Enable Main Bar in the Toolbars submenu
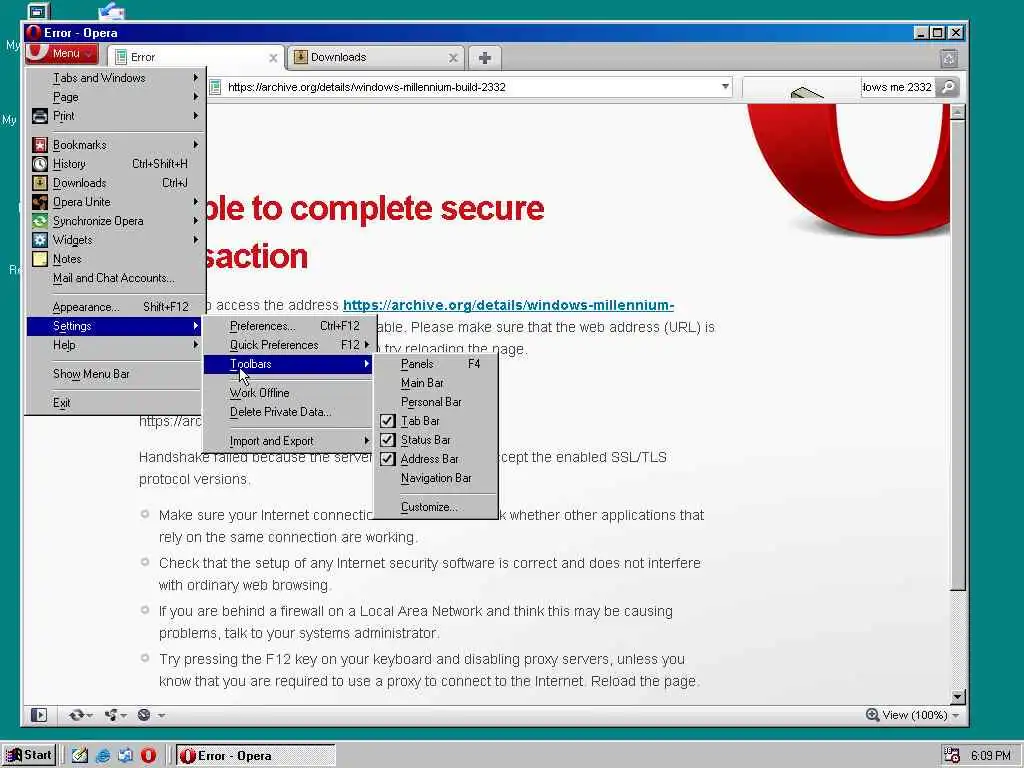This screenshot has width=1024, height=768. (x=436, y=383)
